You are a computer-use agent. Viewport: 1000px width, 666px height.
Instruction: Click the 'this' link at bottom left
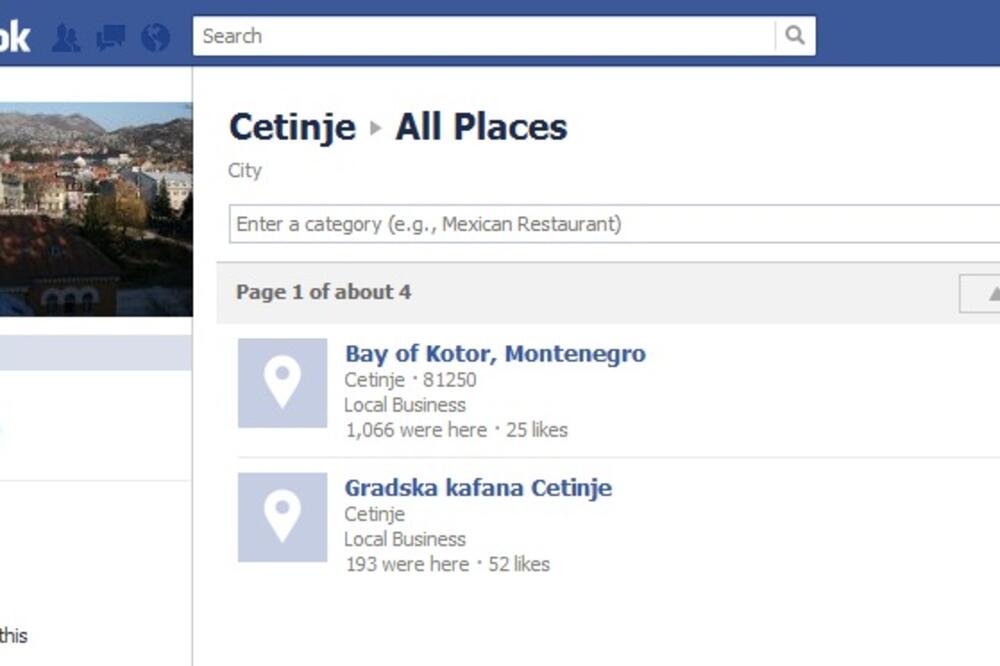(x=15, y=636)
